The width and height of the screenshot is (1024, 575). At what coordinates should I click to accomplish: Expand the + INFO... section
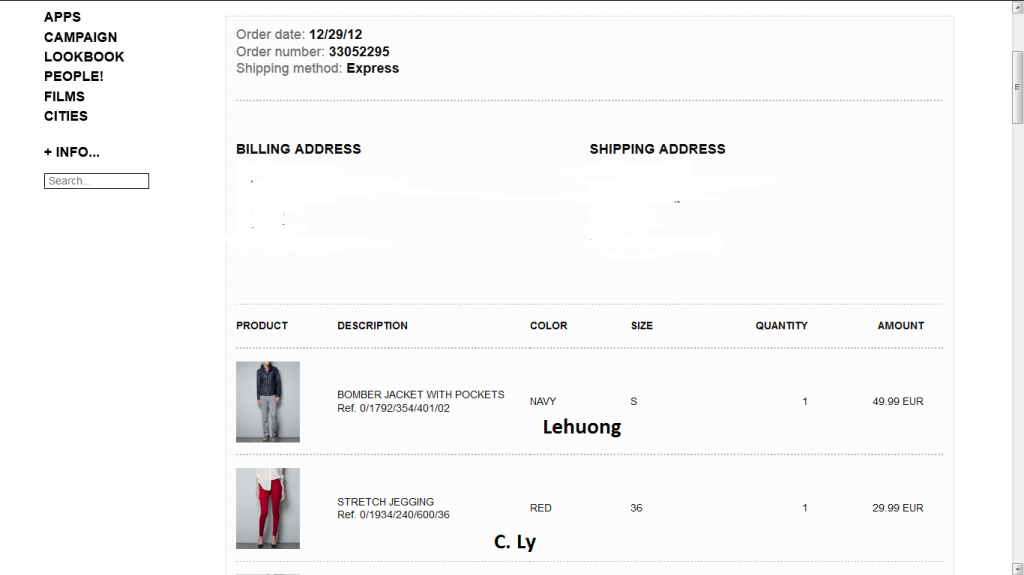point(72,152)
